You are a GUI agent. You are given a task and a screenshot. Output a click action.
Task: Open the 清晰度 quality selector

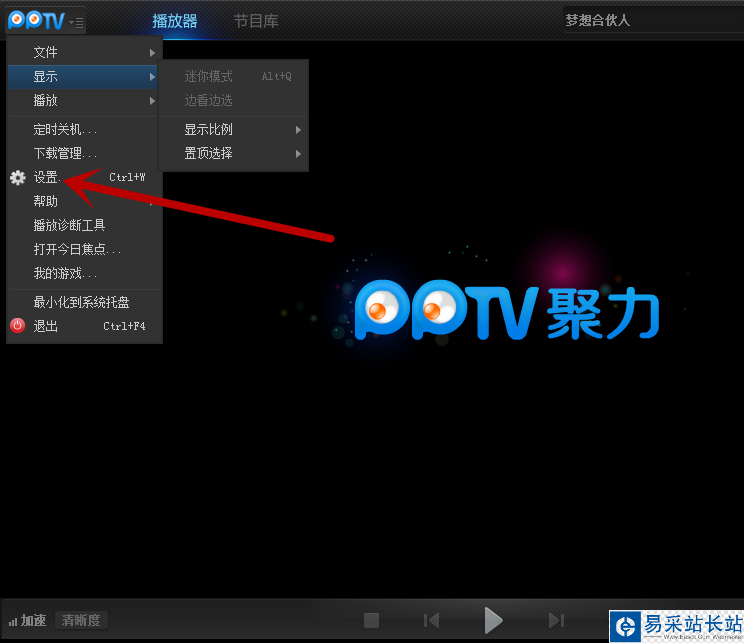(81, 620)
